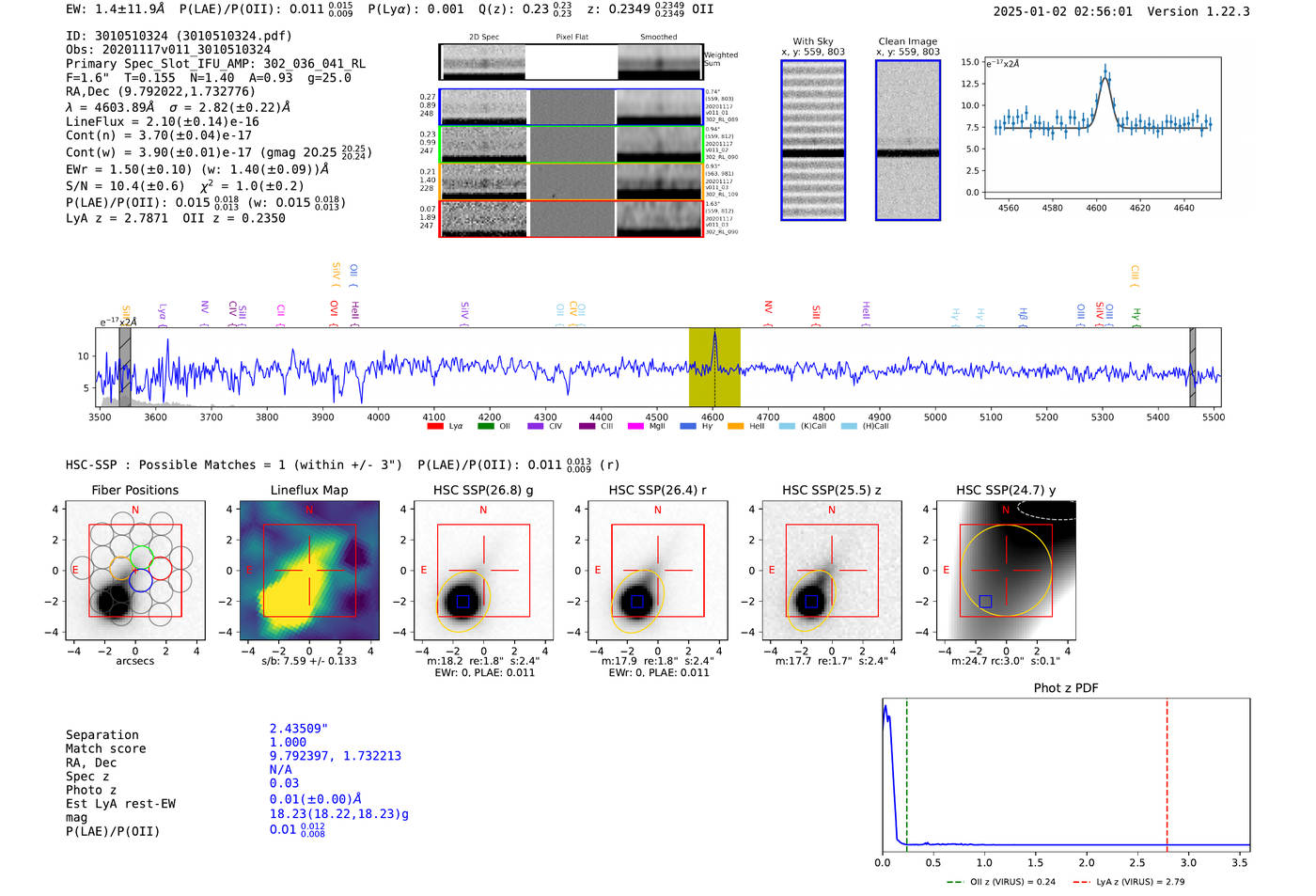Click the Separation value 2.43509"
This screenshot has width=1316, height=896.
299,729
